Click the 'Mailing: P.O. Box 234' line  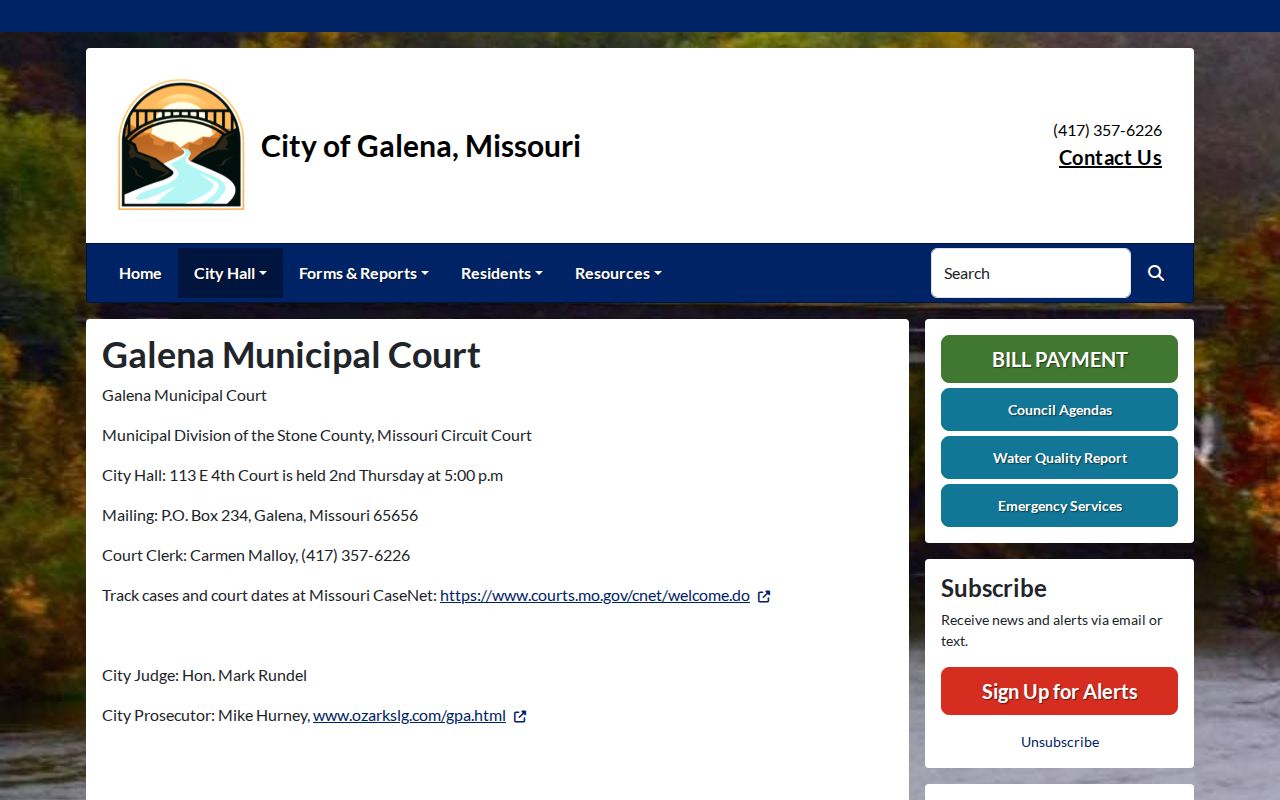pyautogui.click(x=260, y=515)
